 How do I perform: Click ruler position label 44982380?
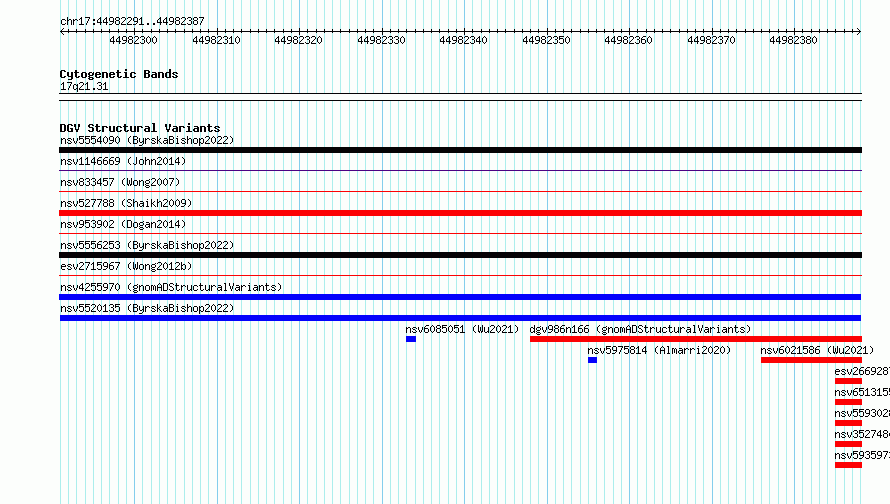[794, 40]
